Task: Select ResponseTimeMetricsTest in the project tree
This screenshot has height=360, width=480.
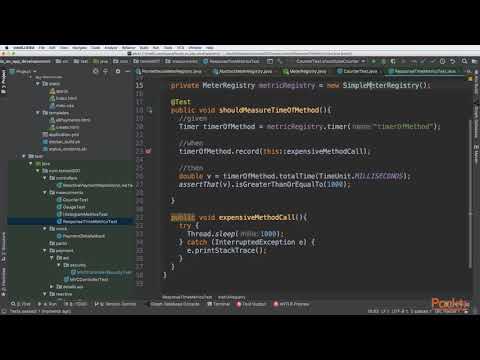Action: (x=87, y=221)
